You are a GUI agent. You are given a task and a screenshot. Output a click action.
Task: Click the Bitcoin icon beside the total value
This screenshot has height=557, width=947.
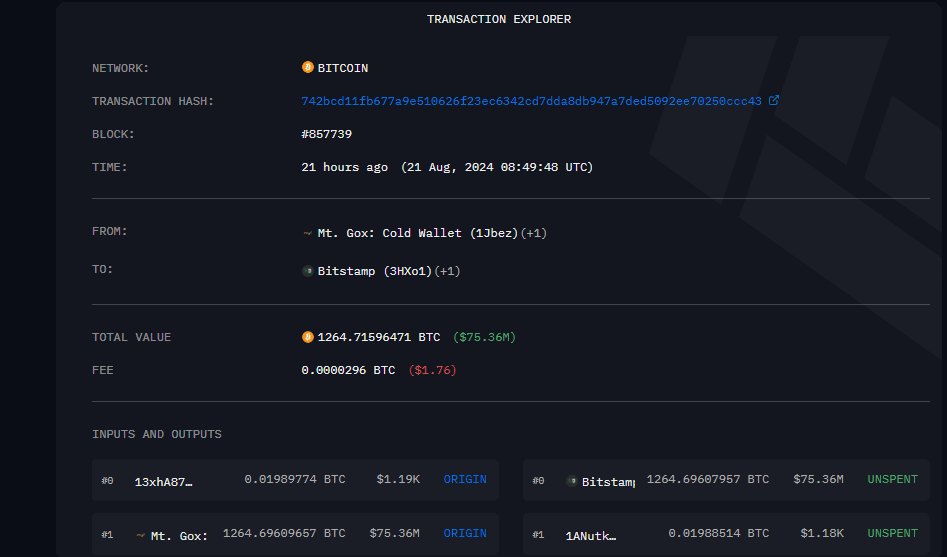coord(308,337)
